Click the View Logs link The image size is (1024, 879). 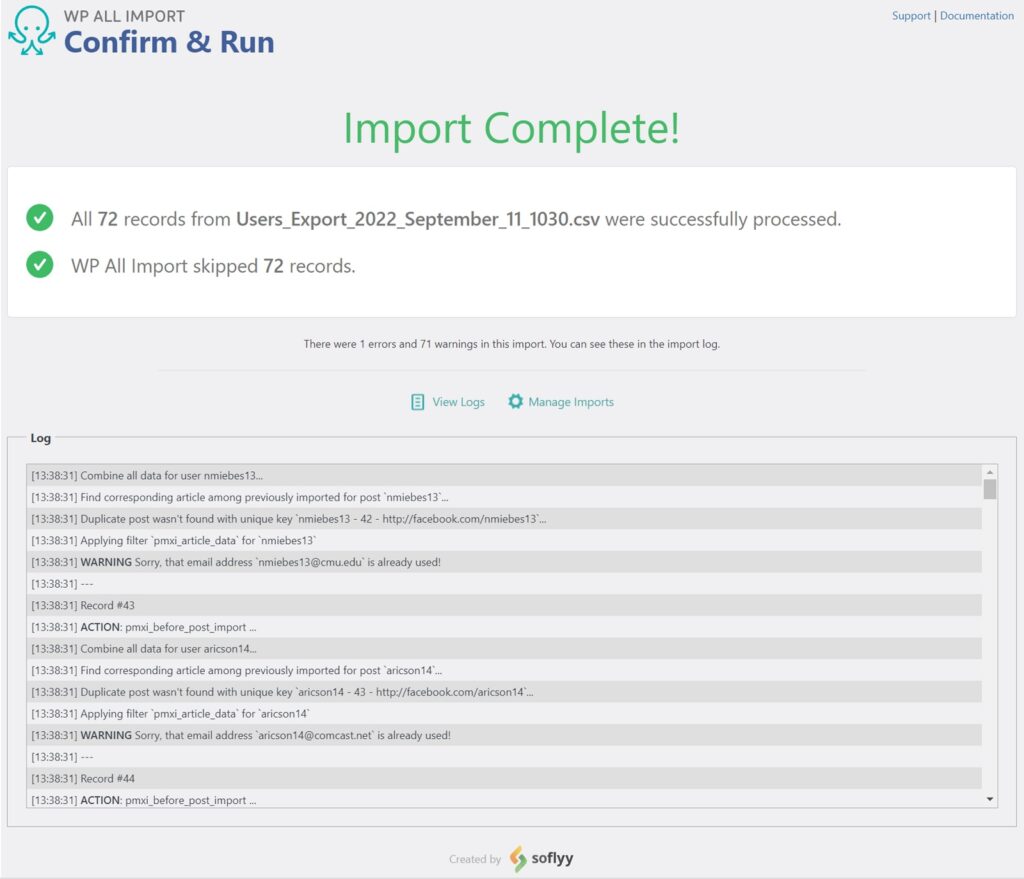click(x=458, y=402)
